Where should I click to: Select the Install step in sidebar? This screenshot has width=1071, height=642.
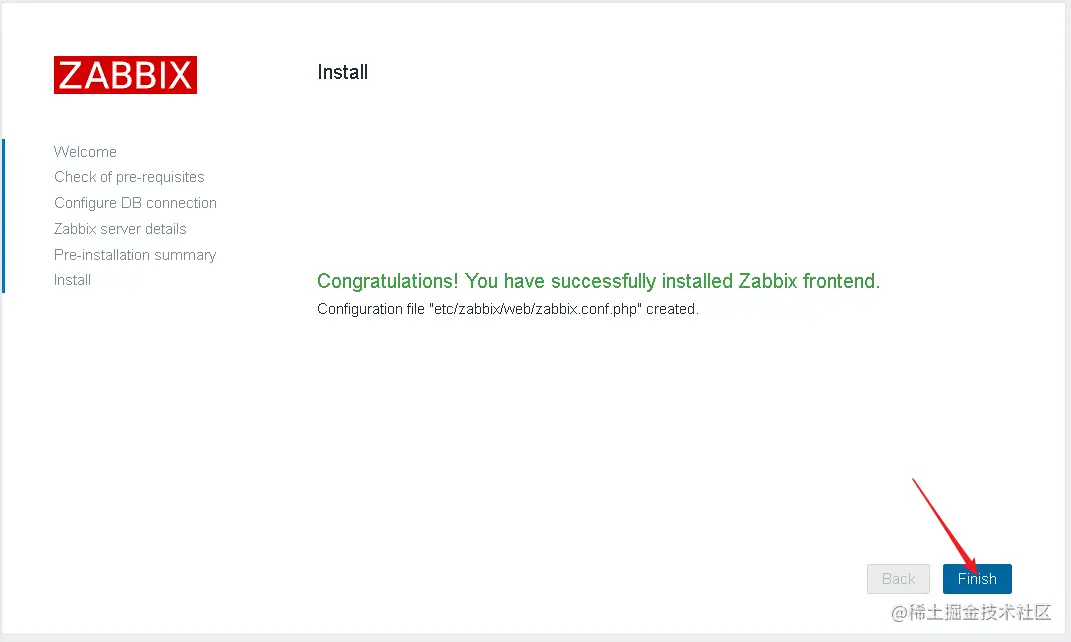point(72,280)
